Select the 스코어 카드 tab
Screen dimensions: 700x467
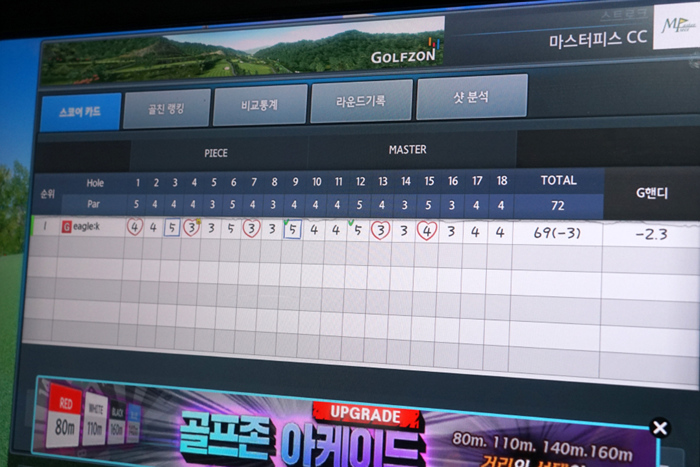click(81, 112)
